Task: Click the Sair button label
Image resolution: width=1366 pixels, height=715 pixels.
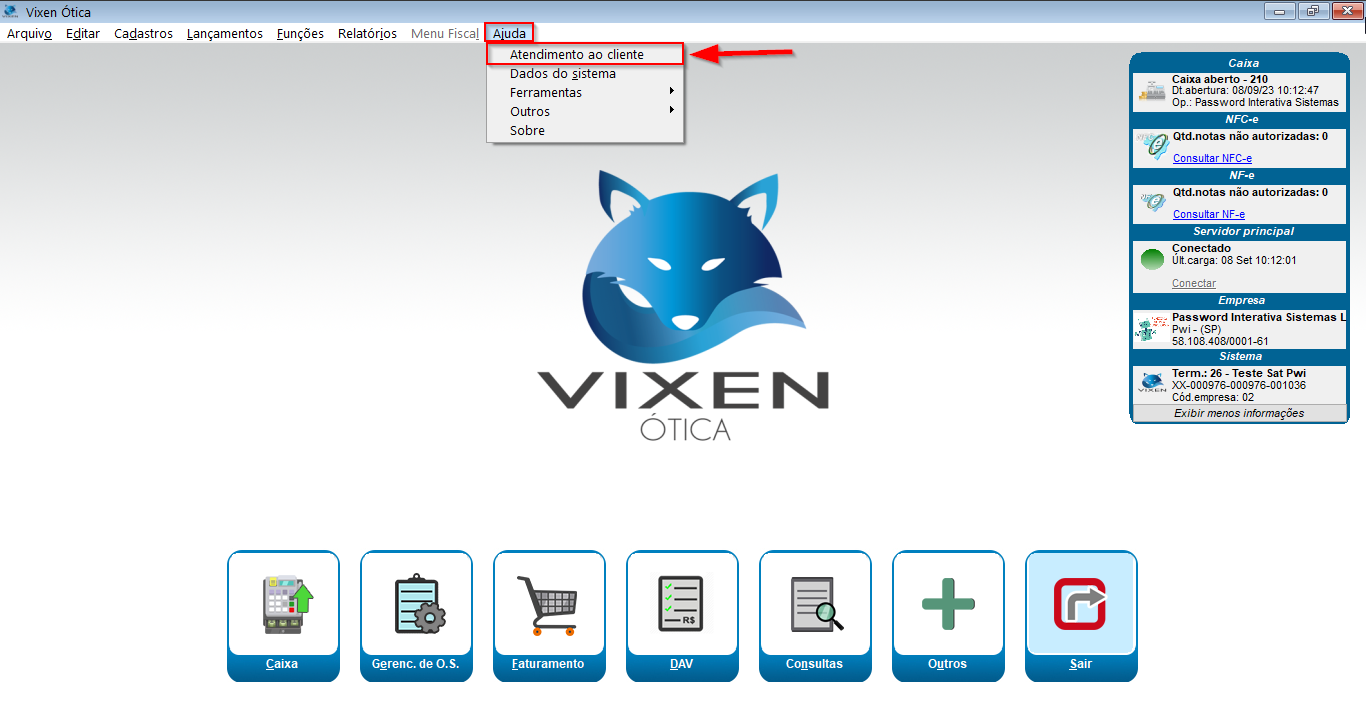Action: 1080,664
